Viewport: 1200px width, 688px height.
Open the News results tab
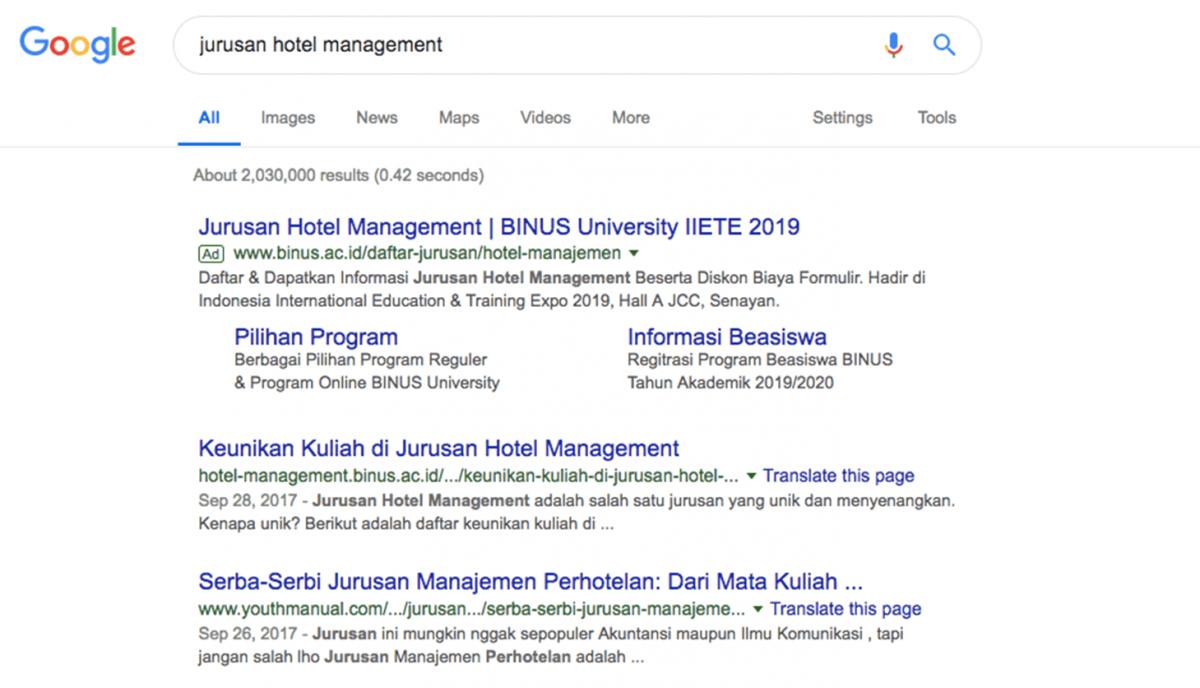click(376, 118)
